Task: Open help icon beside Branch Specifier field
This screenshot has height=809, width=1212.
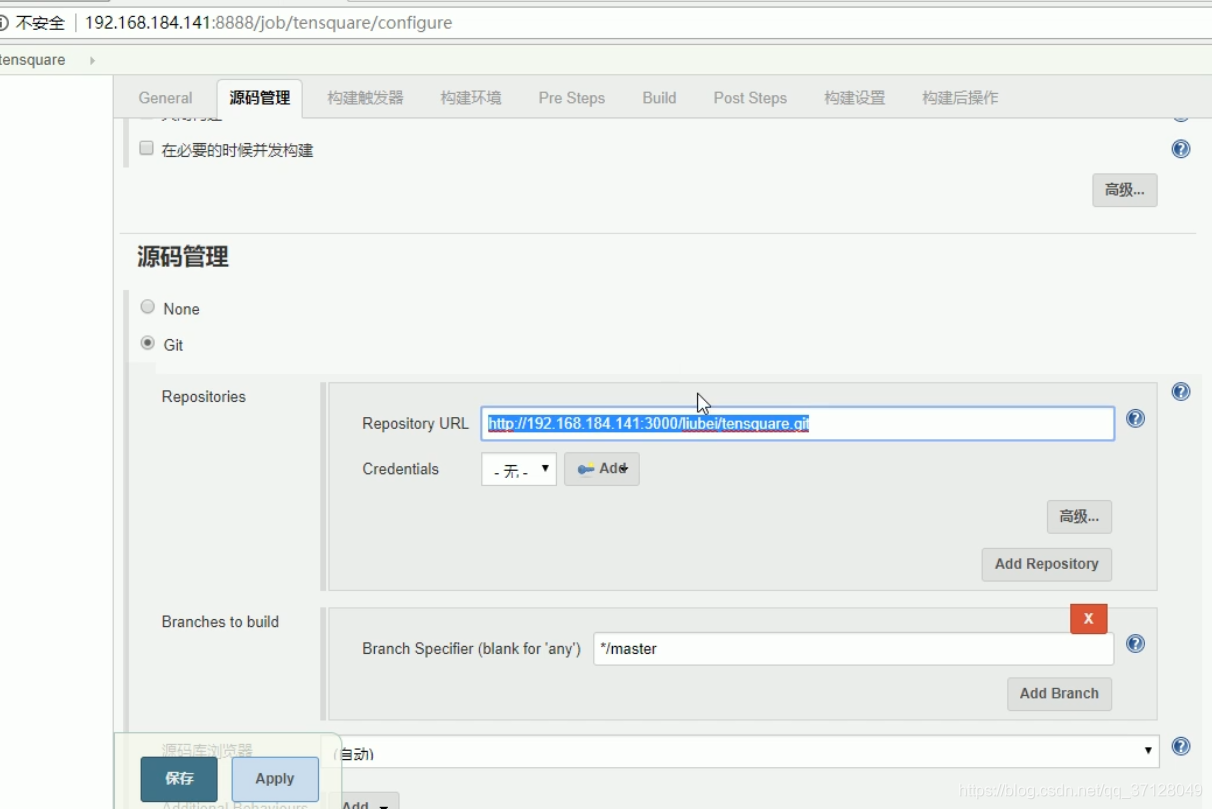Action: (1135, 643)
